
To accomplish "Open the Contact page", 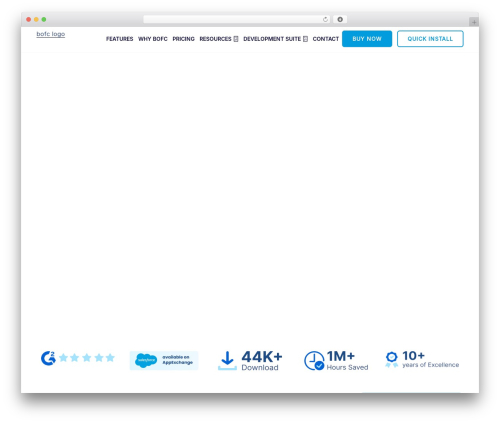I will [326, 39].
